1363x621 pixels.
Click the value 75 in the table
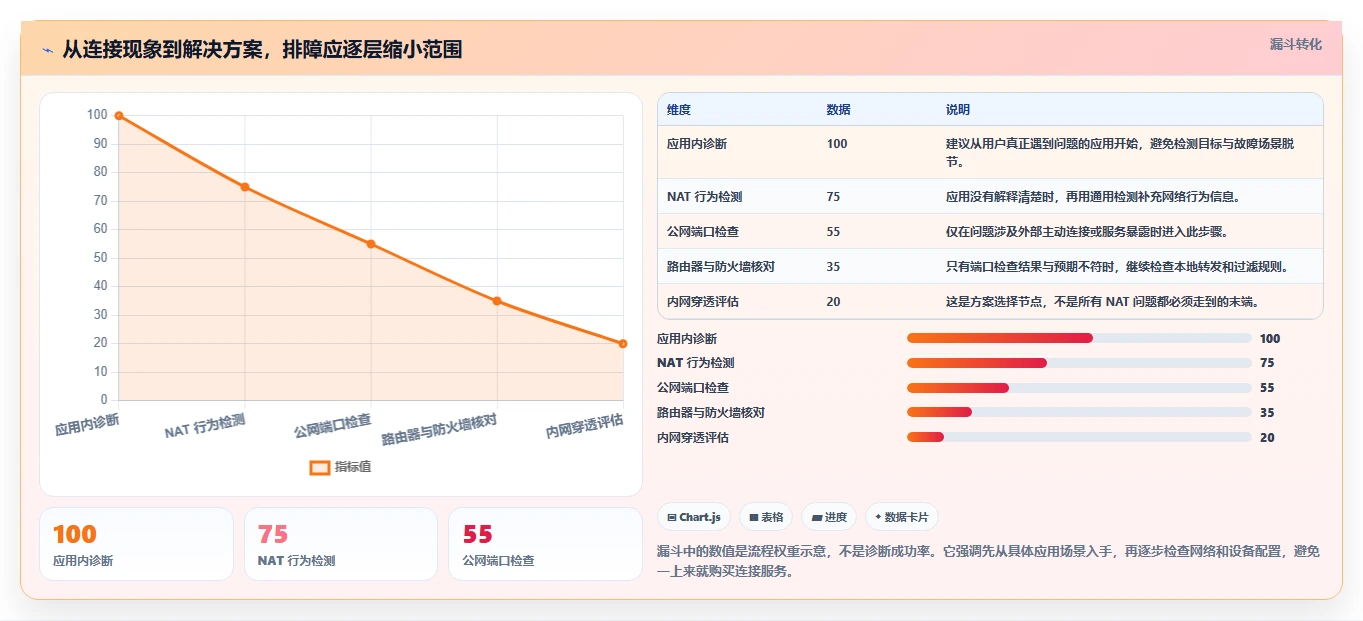[834, 197]
